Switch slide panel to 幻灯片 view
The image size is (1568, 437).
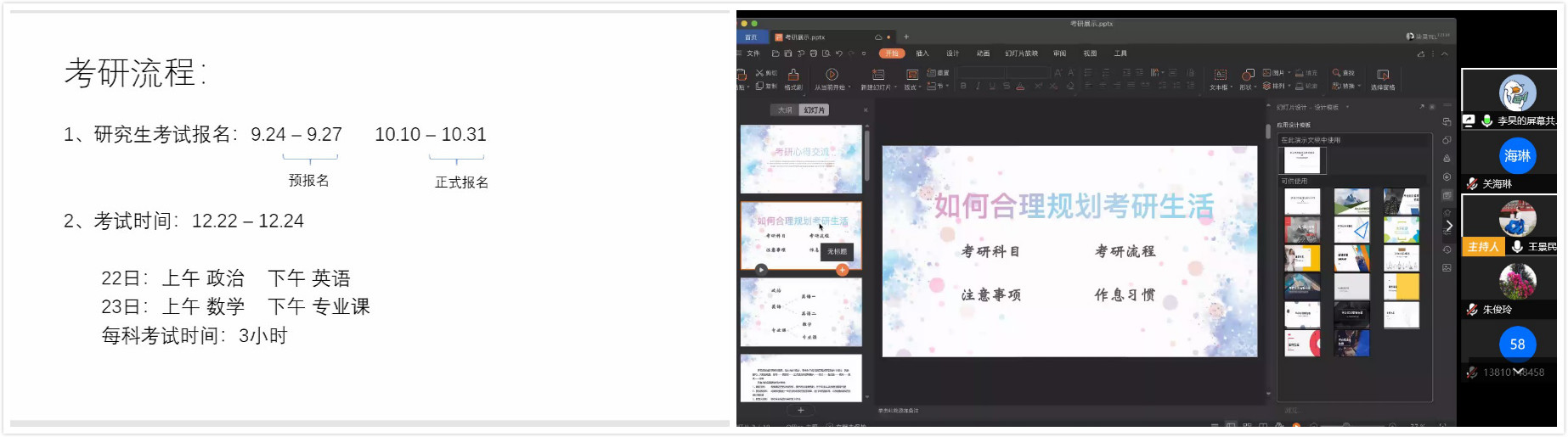pyautogui.click(x=814, y=110)
